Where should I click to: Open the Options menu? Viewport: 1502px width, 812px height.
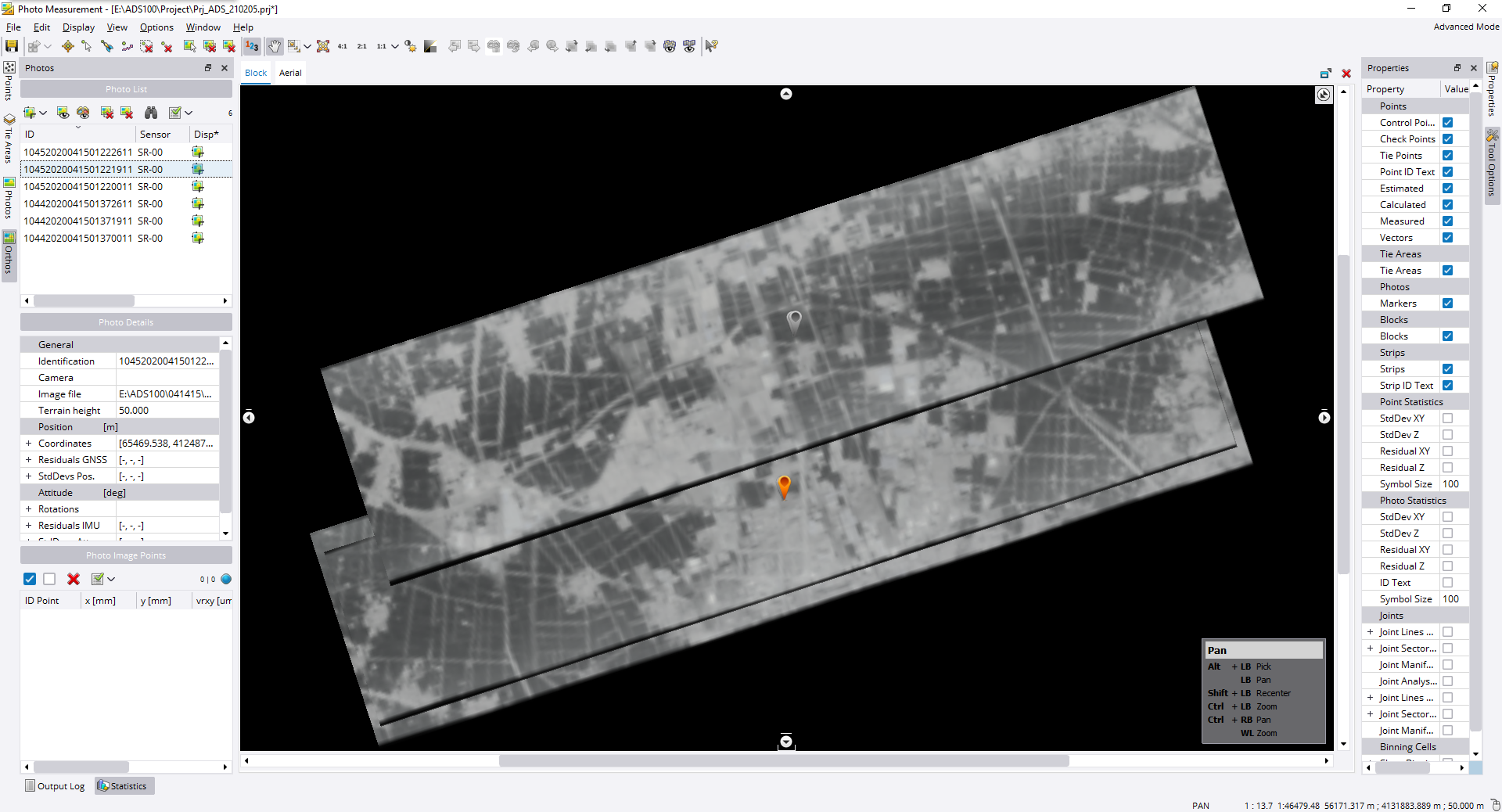pyautogui.click(x=156, y=27)
